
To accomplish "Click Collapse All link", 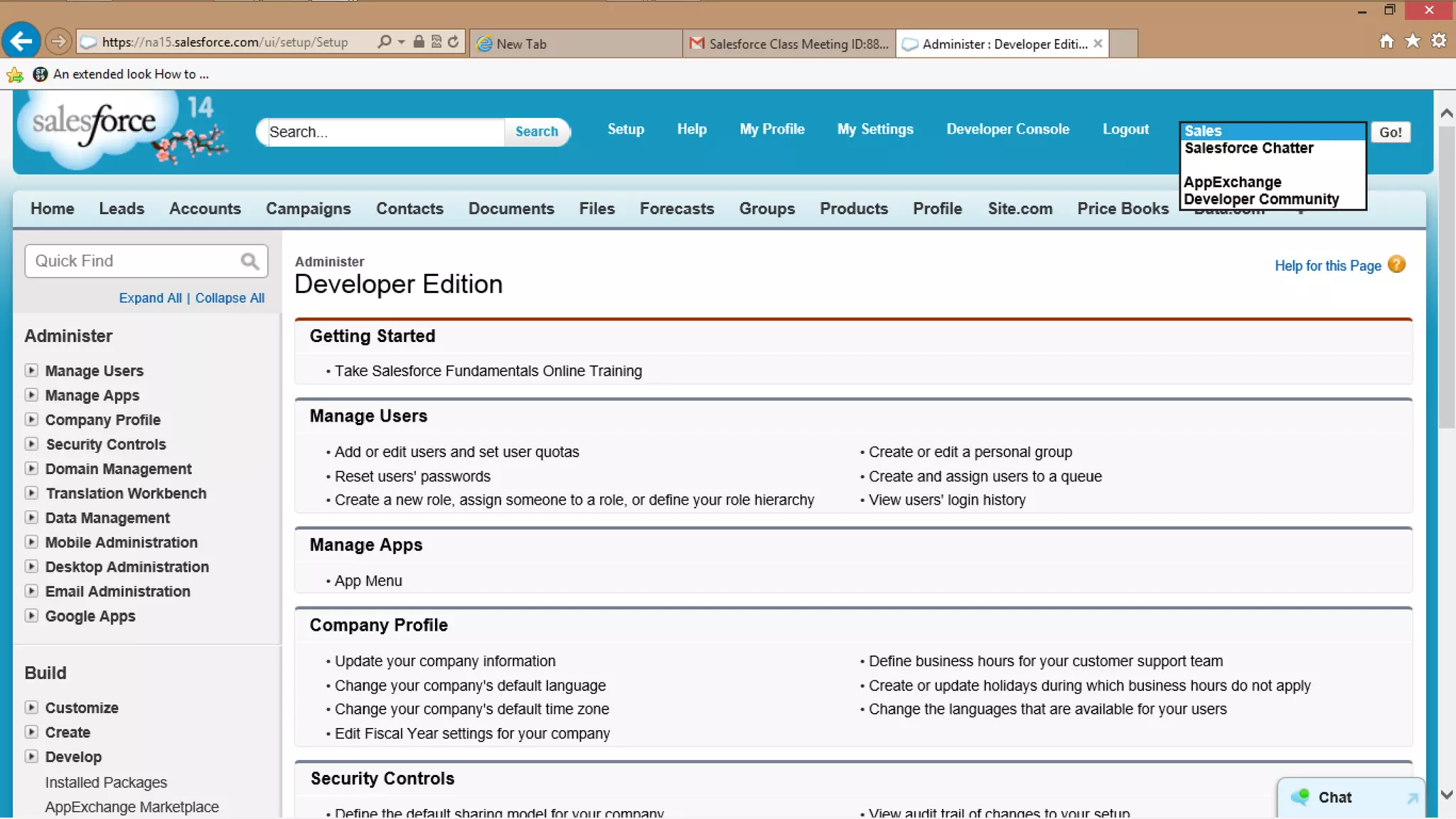I will pos(230,298).
